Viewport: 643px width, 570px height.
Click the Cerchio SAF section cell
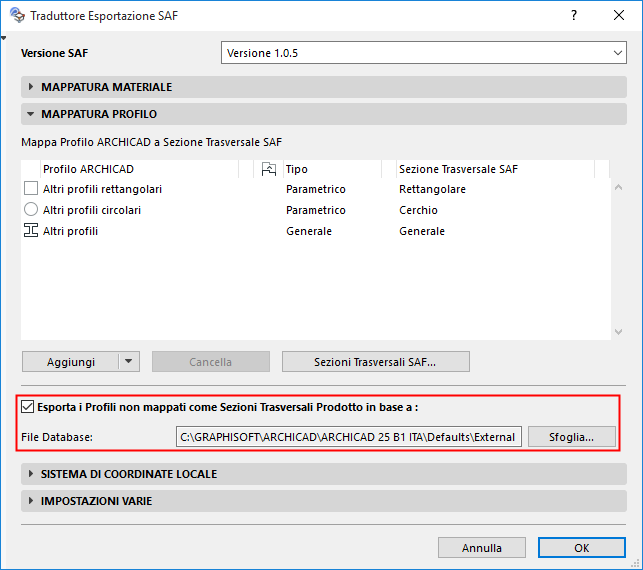point(418,210)
